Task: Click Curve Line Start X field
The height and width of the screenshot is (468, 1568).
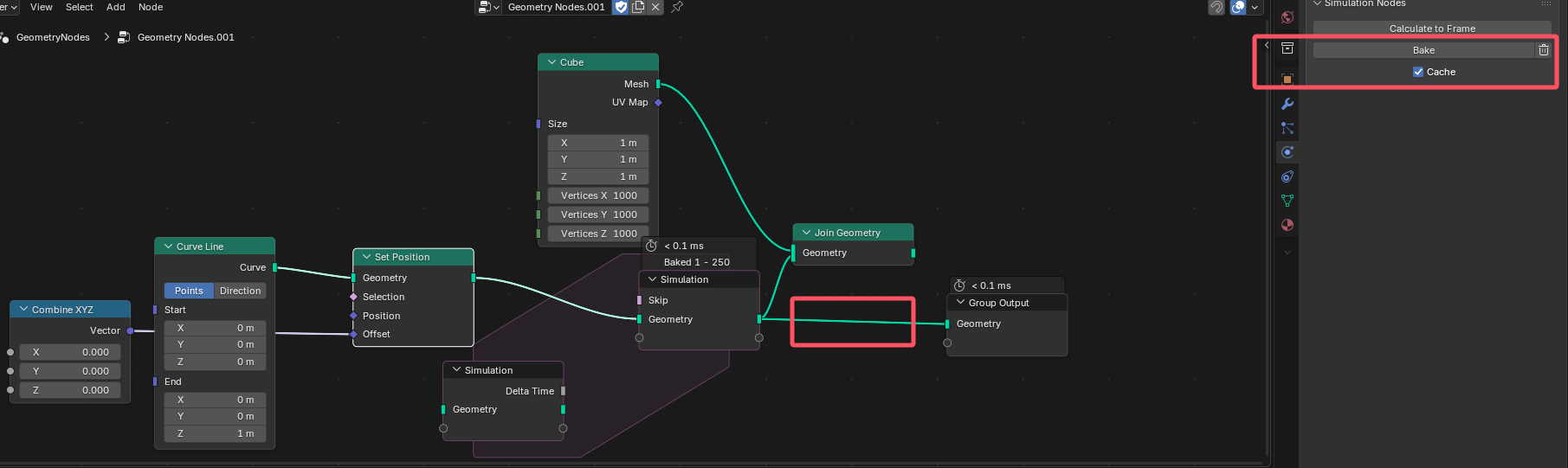Action: point(215,328)
